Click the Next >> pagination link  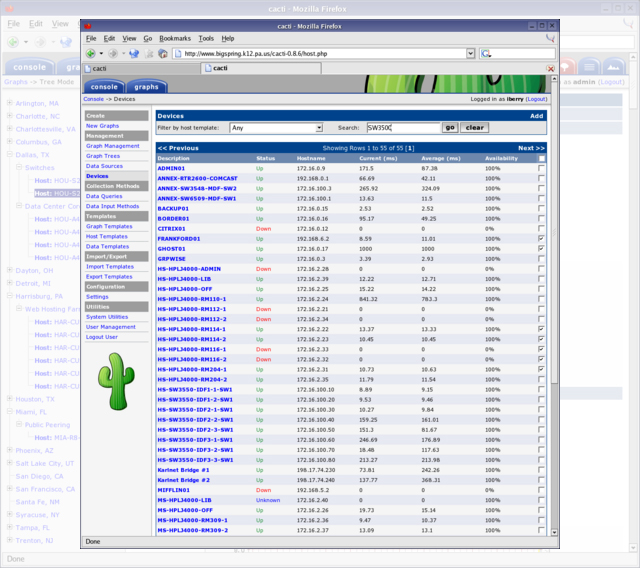pyautogui.click(x=531, y=148)
